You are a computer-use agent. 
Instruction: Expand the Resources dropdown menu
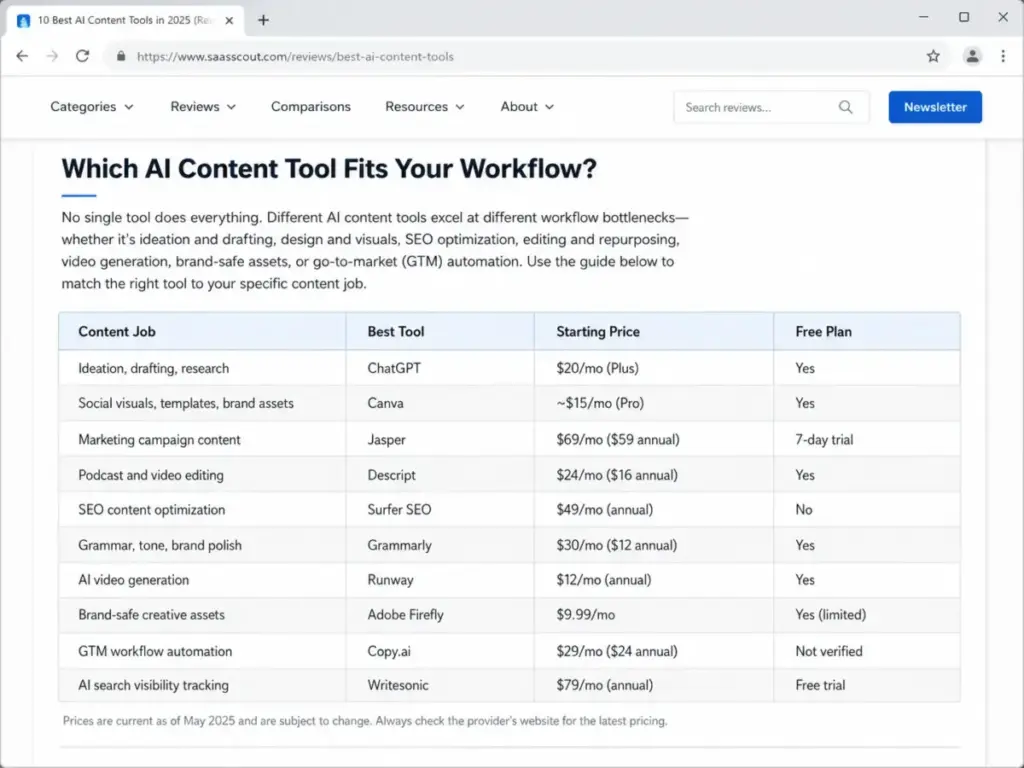coord(424,106)
